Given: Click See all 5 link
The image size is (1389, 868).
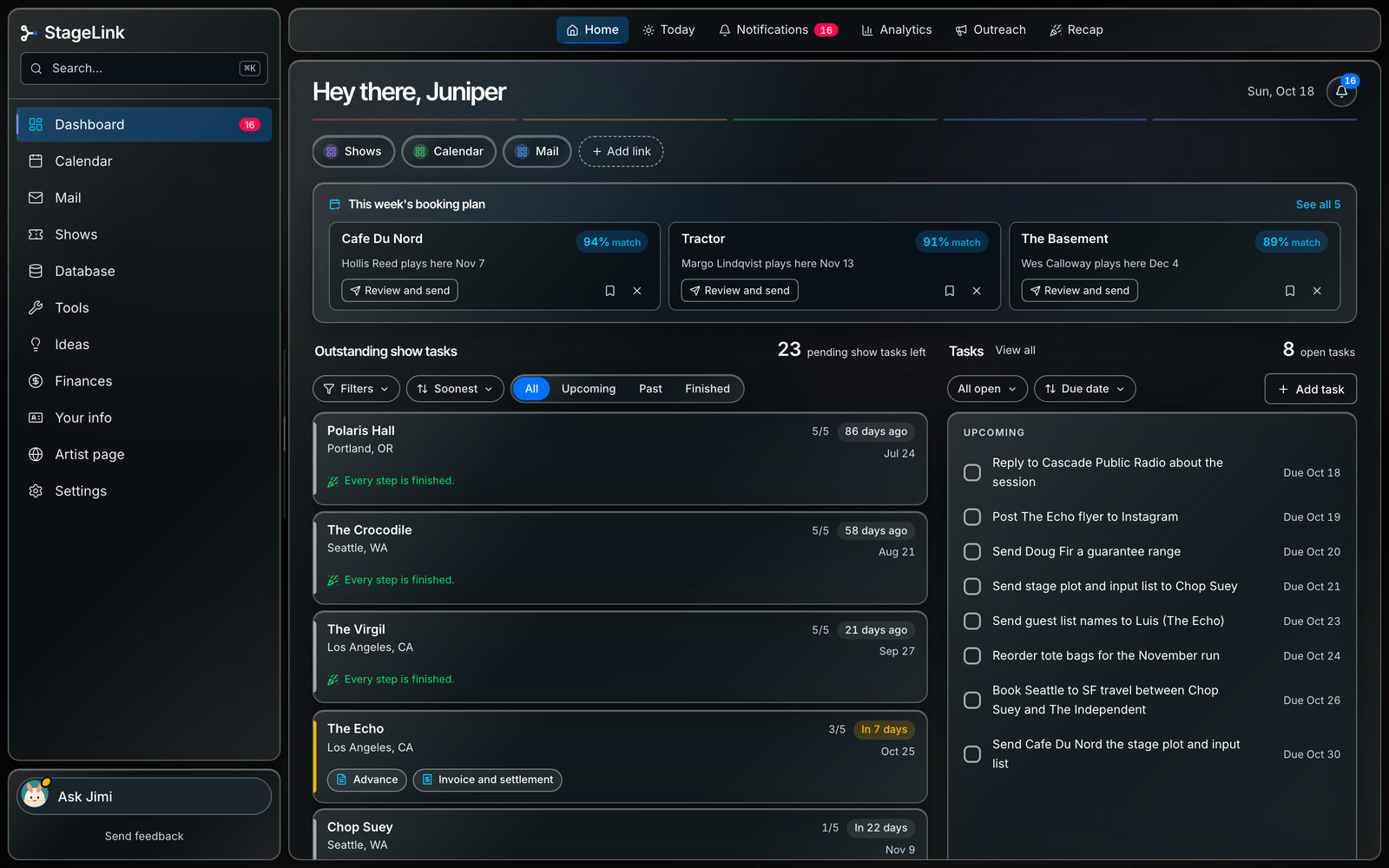Looking at the screenshot, I should coord(1318,205).
